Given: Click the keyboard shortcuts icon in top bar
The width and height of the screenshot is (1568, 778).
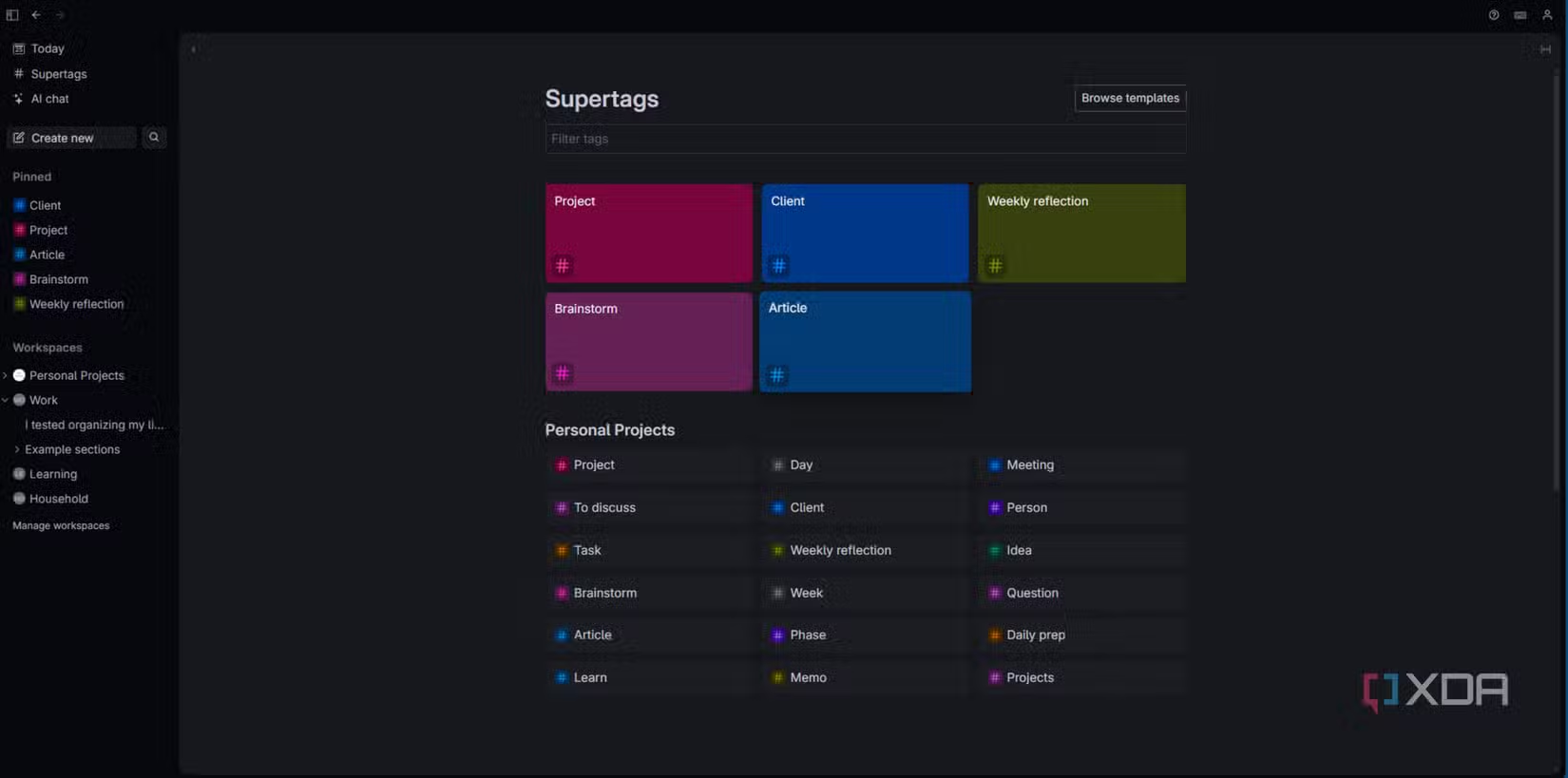Looking at the screenshot, I should pos(1520,15).
